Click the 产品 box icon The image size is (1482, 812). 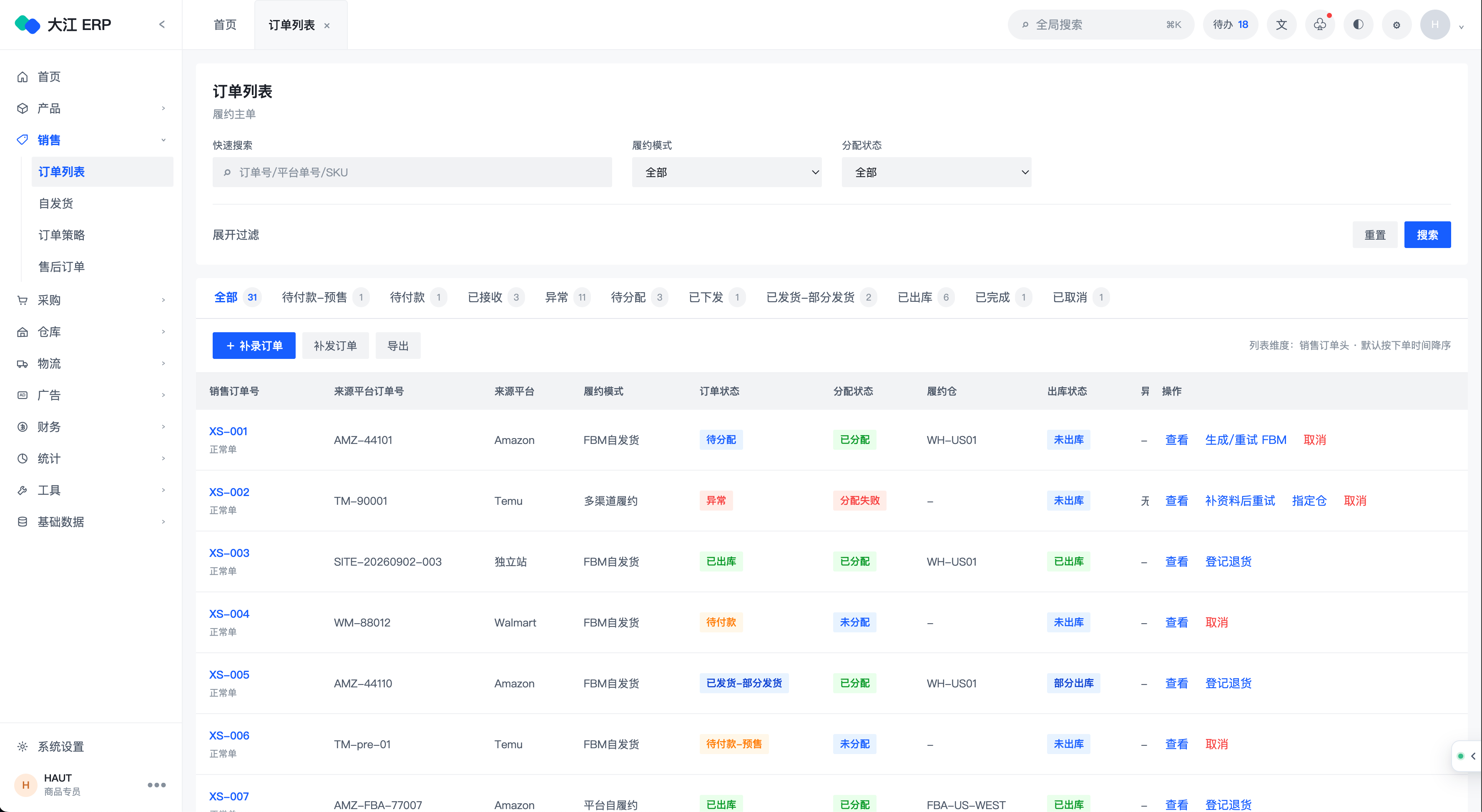coord(23,109)
